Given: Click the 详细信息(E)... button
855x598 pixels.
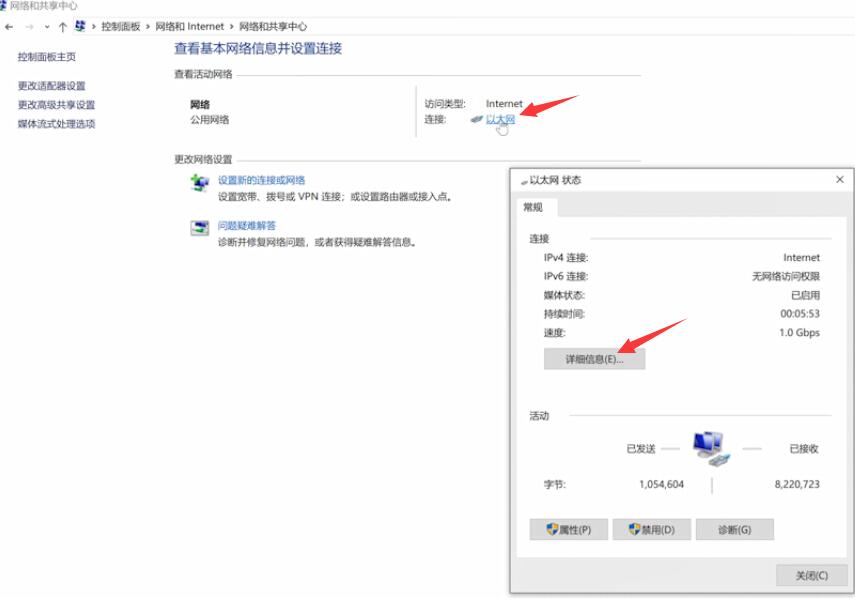Looking at the screenshot, I should click(x=594, y=359).
